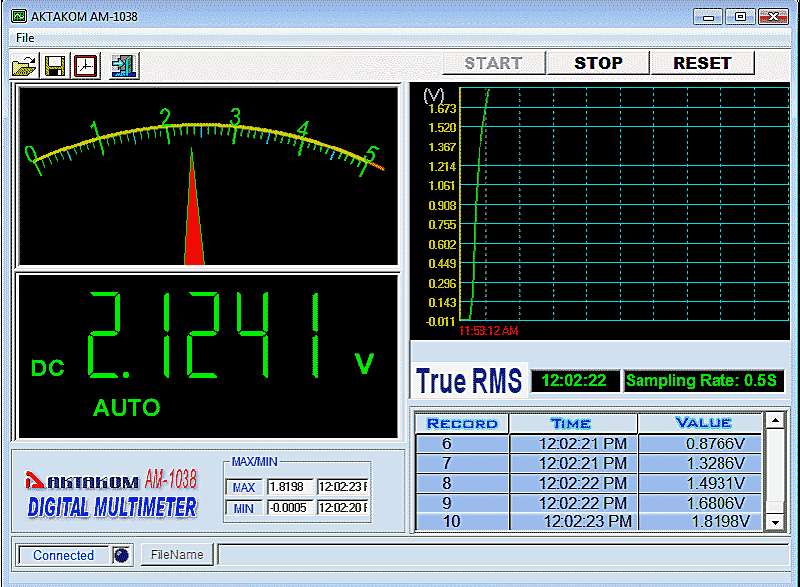Click the MIN time field 12:02:20

tap(342, 508)
